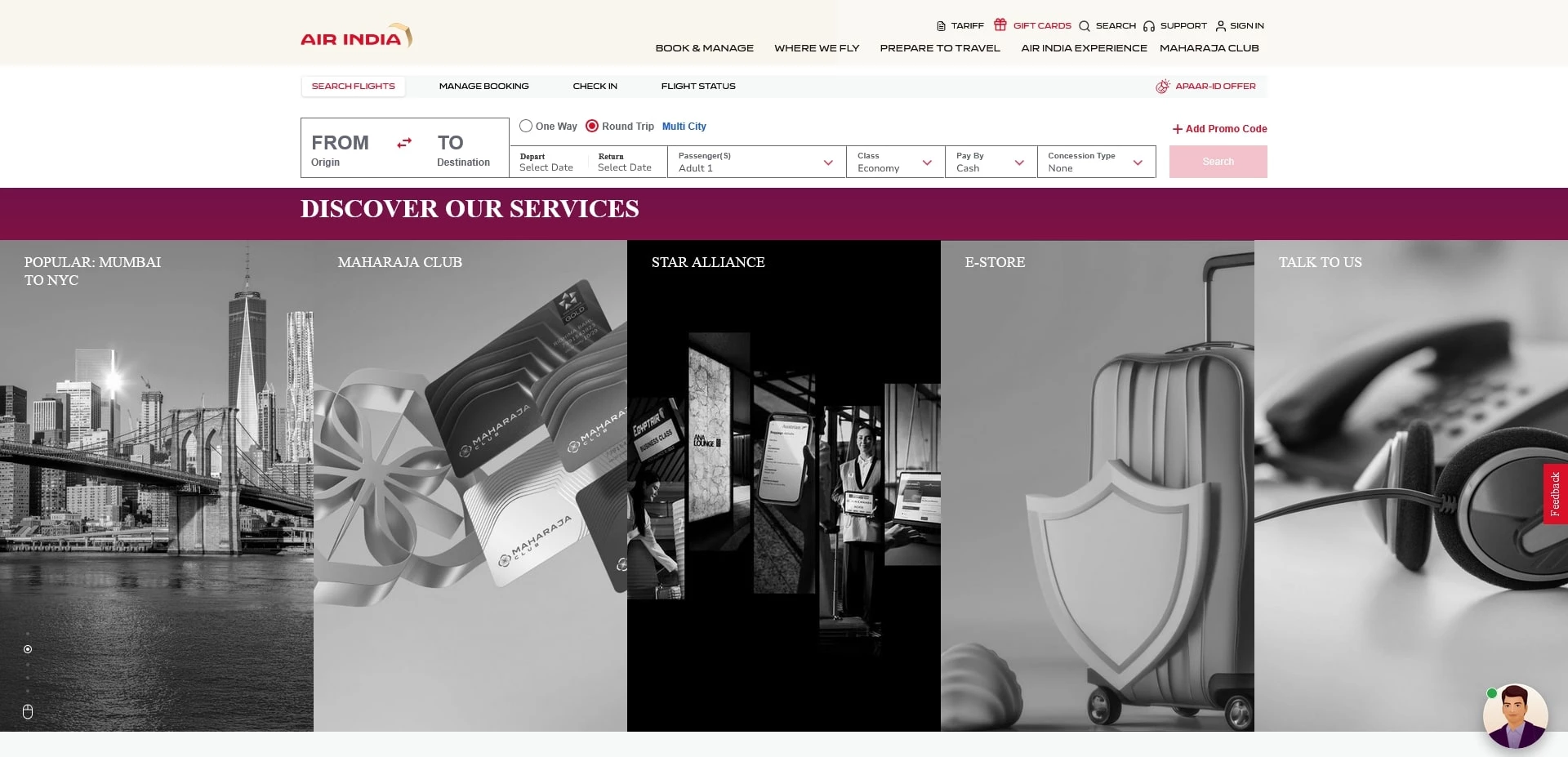Select the active carousel slide indicator dot

(28, 649)
